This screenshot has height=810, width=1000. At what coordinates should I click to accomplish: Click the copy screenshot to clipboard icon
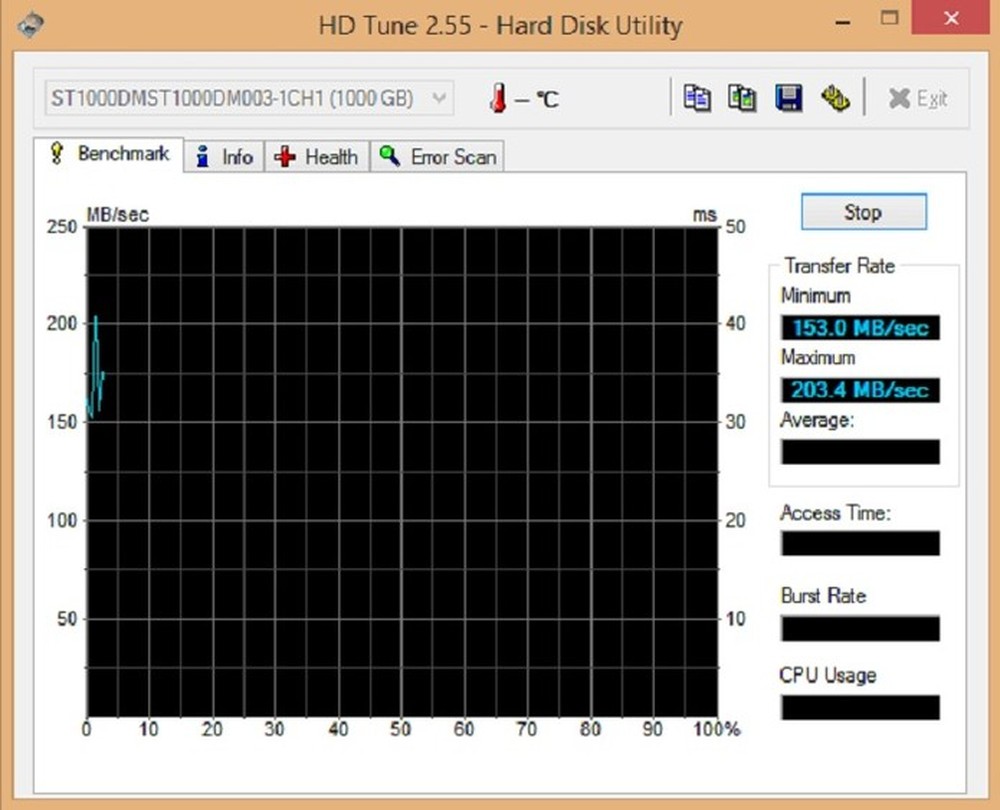tap(742, 97)
